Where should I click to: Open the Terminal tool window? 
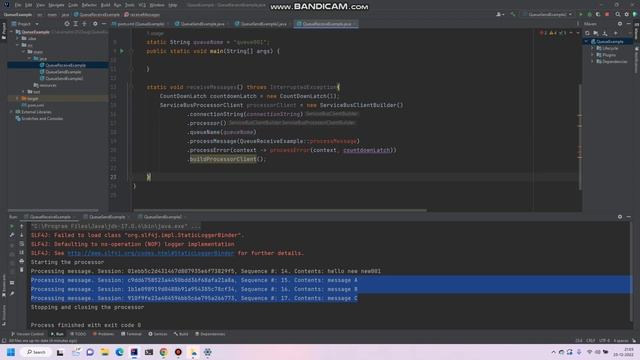pos(131,334)
